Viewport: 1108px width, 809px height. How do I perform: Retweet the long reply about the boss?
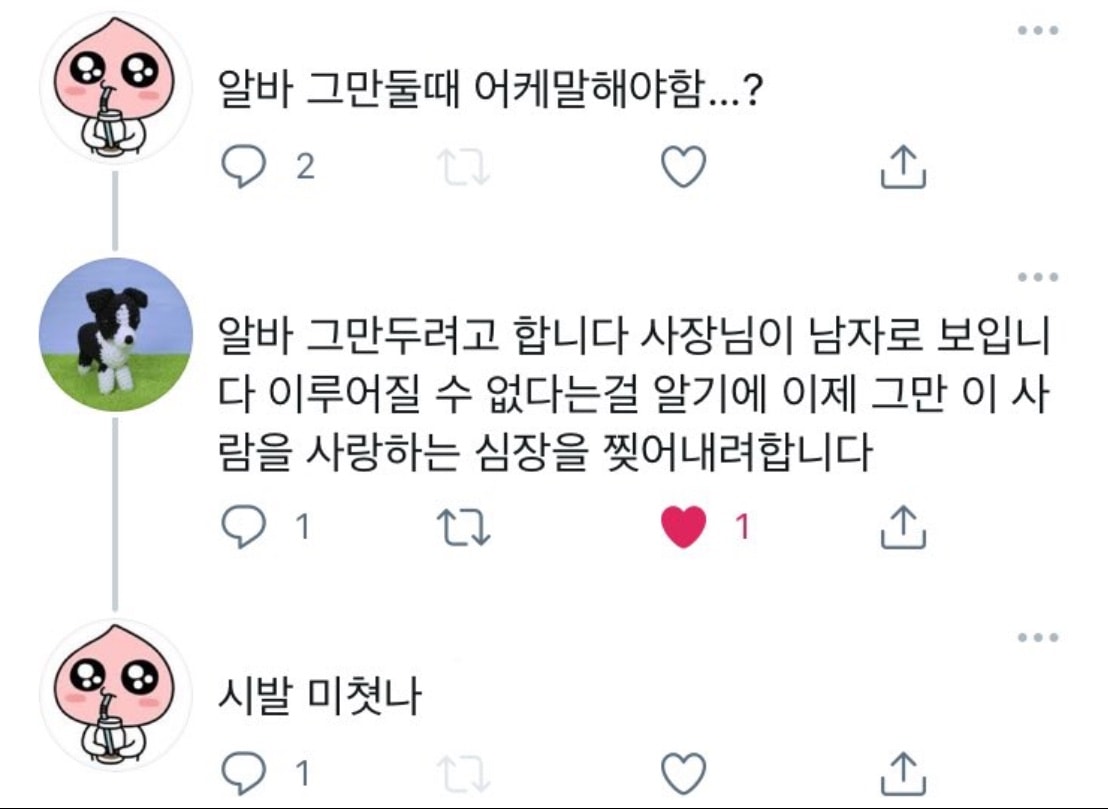[x=461, y=526]
